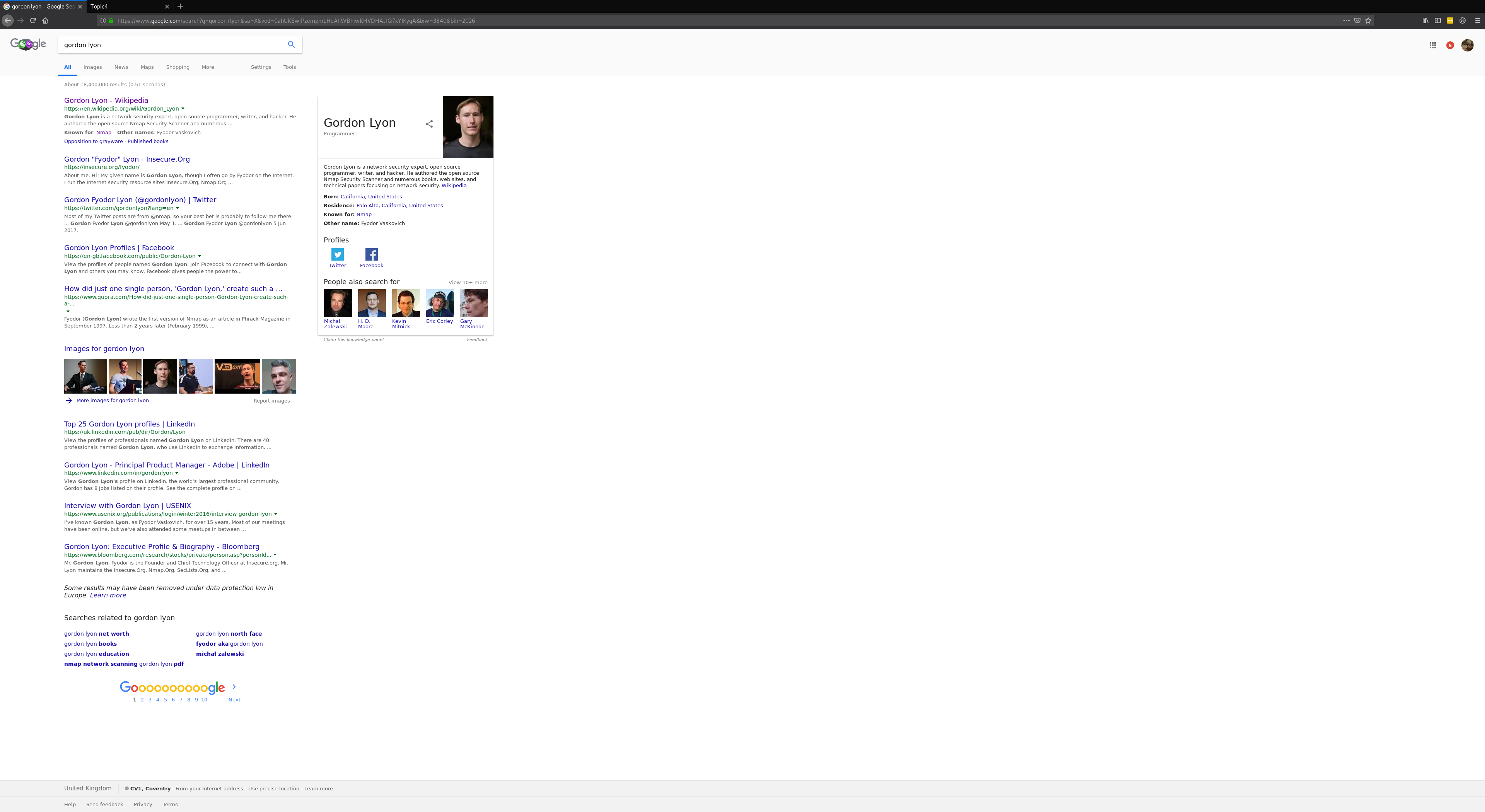This screenshot has height=812, width=1485.
Task: Click the Images tab in search navigation
Action: (x=92, y=67)
